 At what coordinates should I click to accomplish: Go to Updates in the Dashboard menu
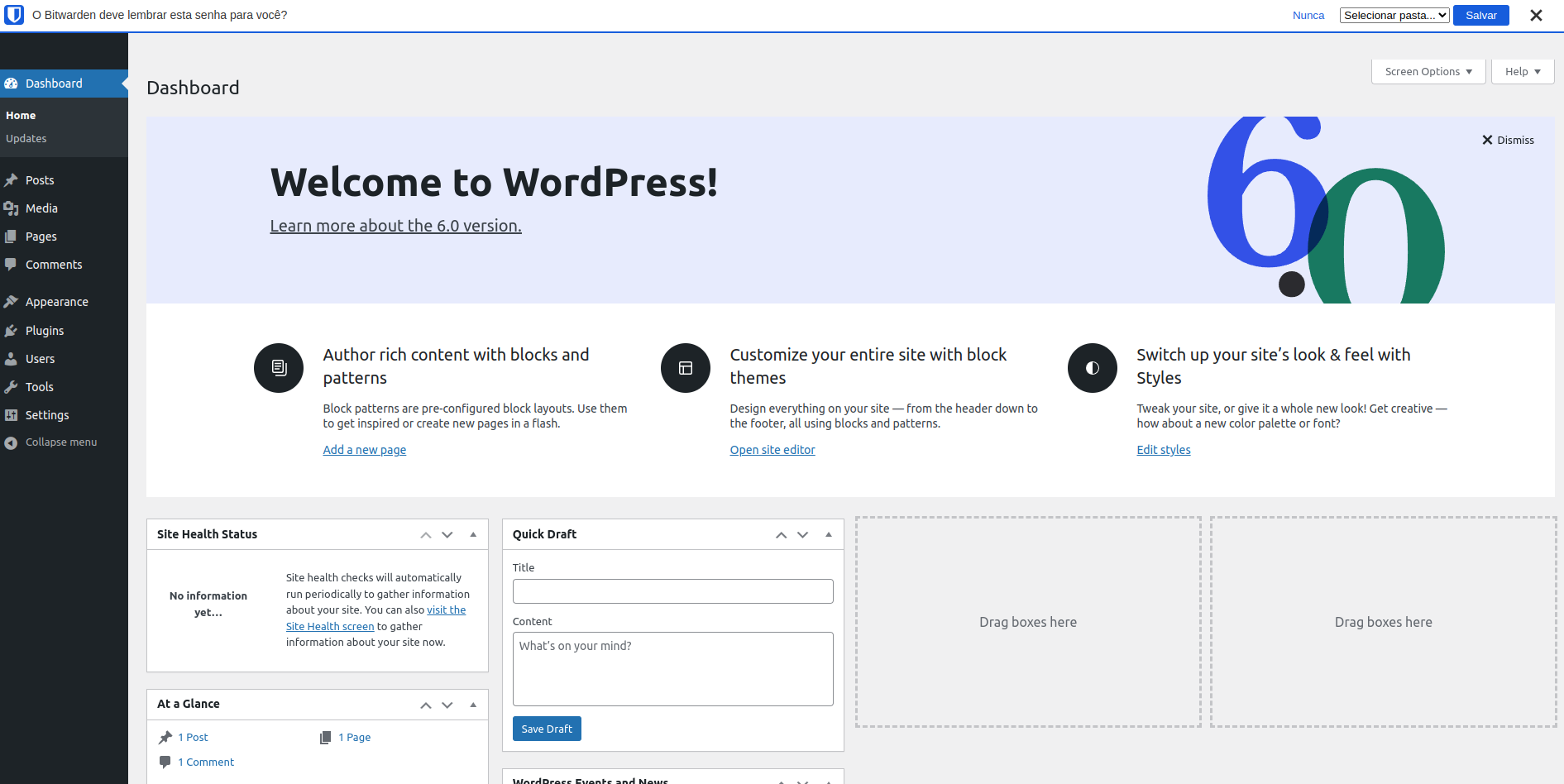pos(26,138)
